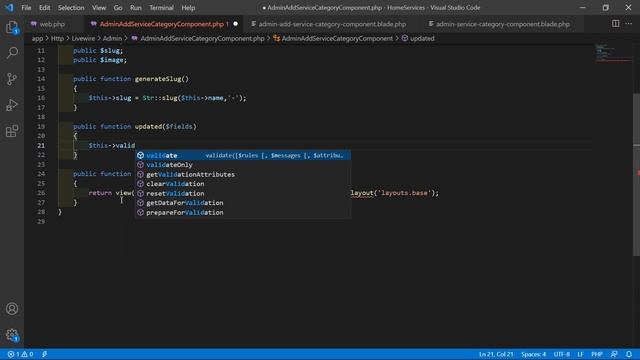This screenshot has height=360, width=640.
Task: Restore down the VS Code window
Action: (x=606, y=7)
